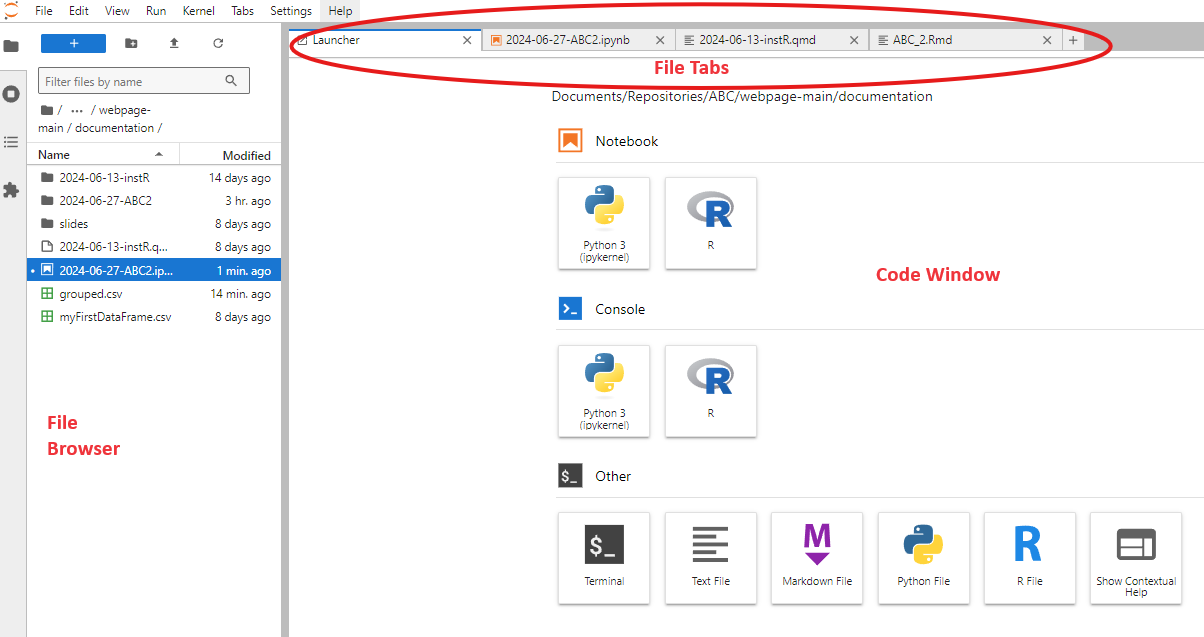
Task: Click the Filter files by name field
Action: pos(132,81)
